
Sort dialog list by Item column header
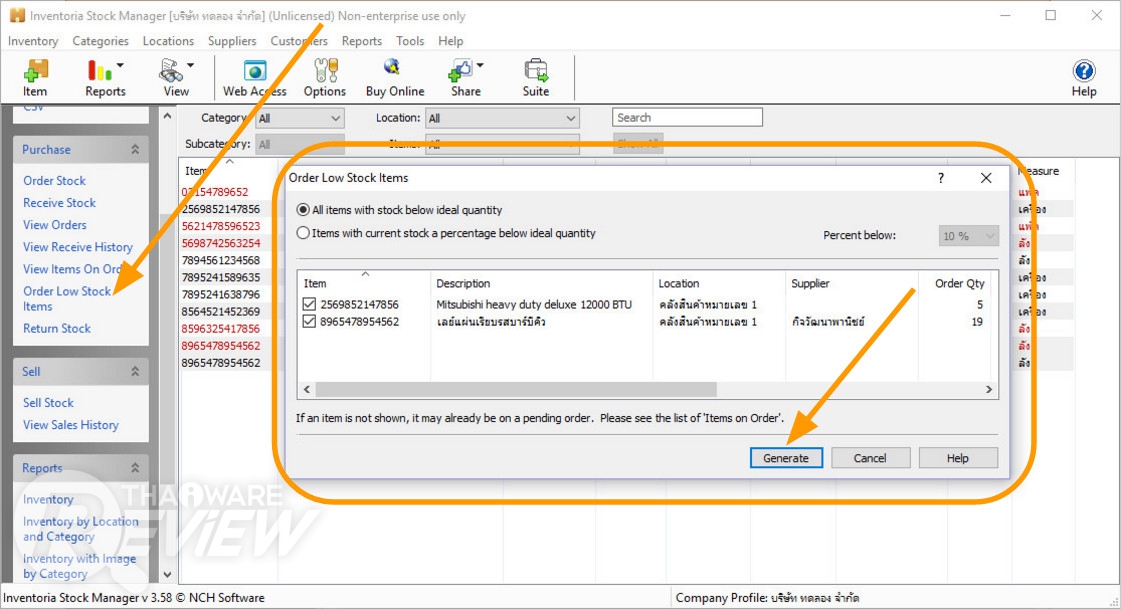[364, 284]
